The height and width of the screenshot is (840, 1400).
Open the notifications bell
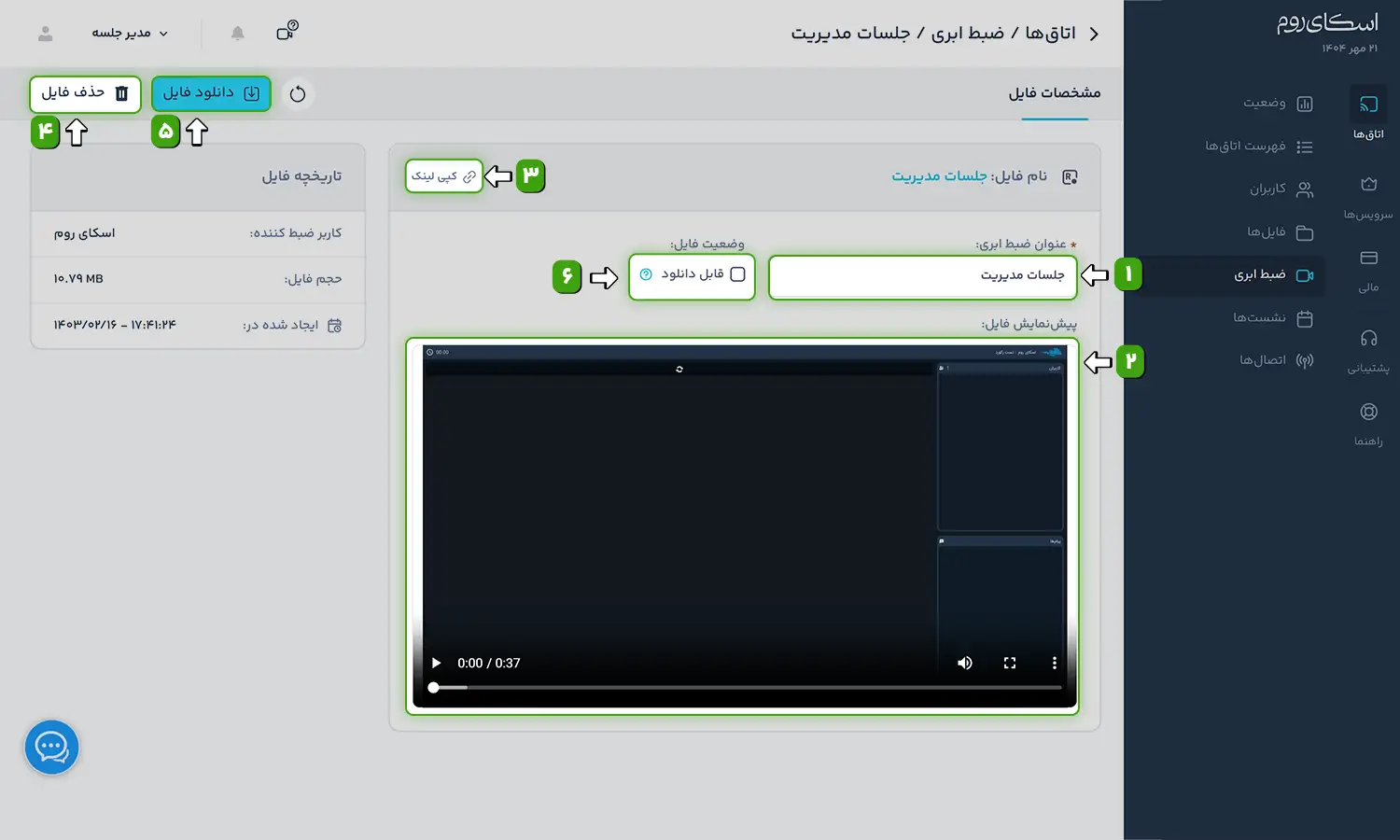238,34
